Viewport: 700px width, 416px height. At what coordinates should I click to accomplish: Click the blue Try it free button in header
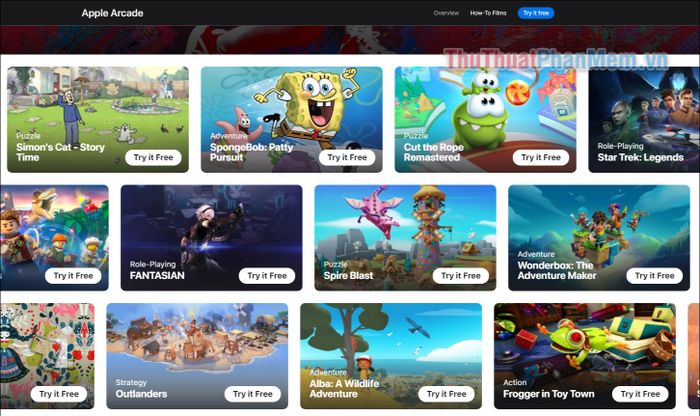pyautogui.click(x=536, y=13)
